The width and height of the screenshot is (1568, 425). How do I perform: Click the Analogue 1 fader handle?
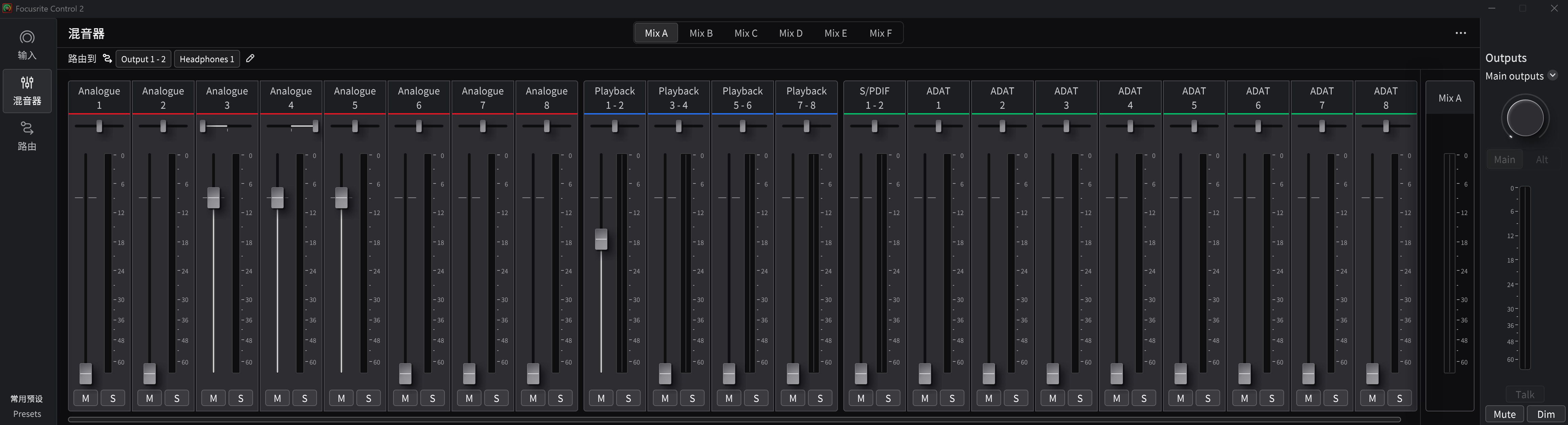(x=85, y=373)
